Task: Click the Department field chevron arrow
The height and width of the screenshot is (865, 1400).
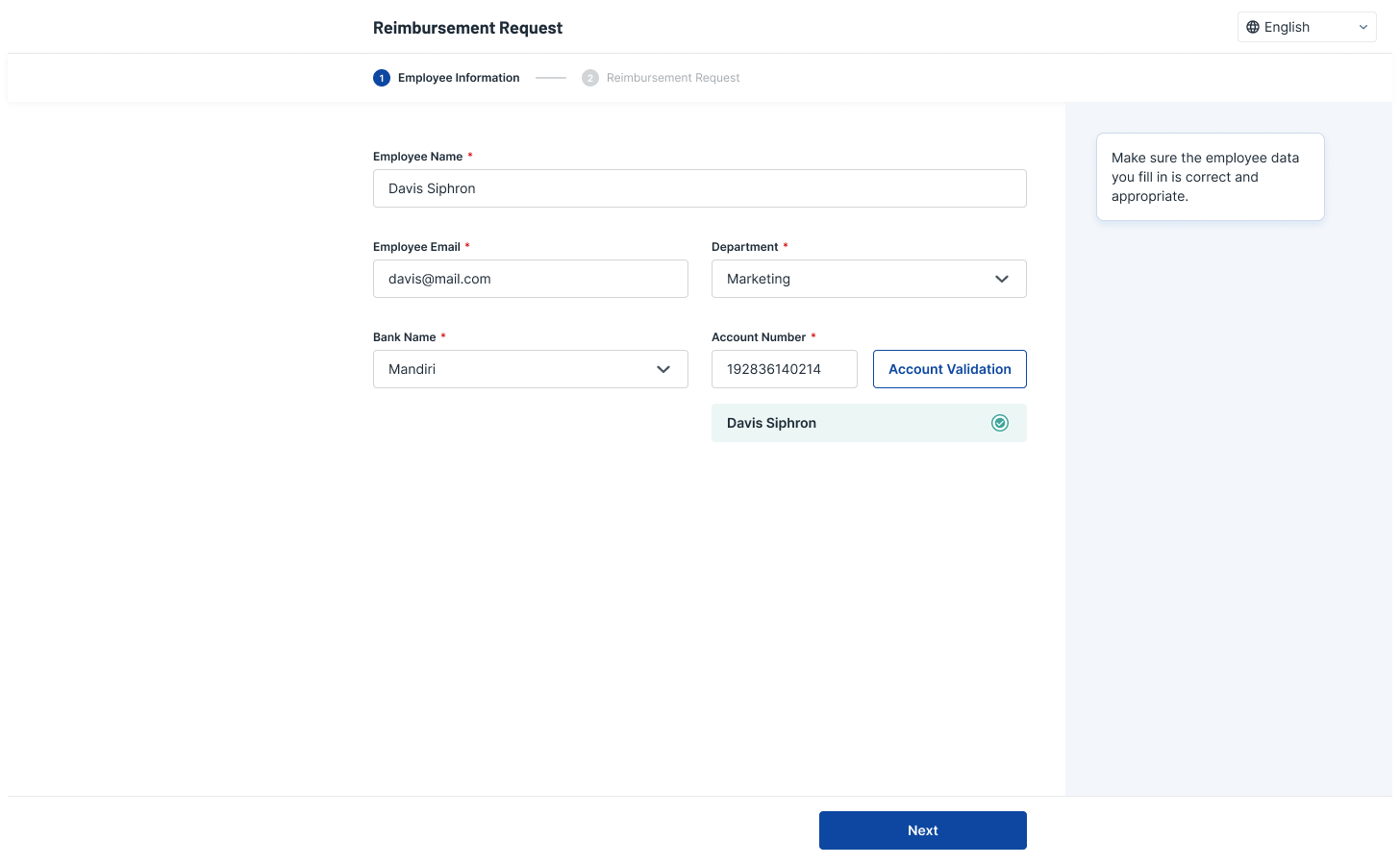Action: pos(1002,279)
